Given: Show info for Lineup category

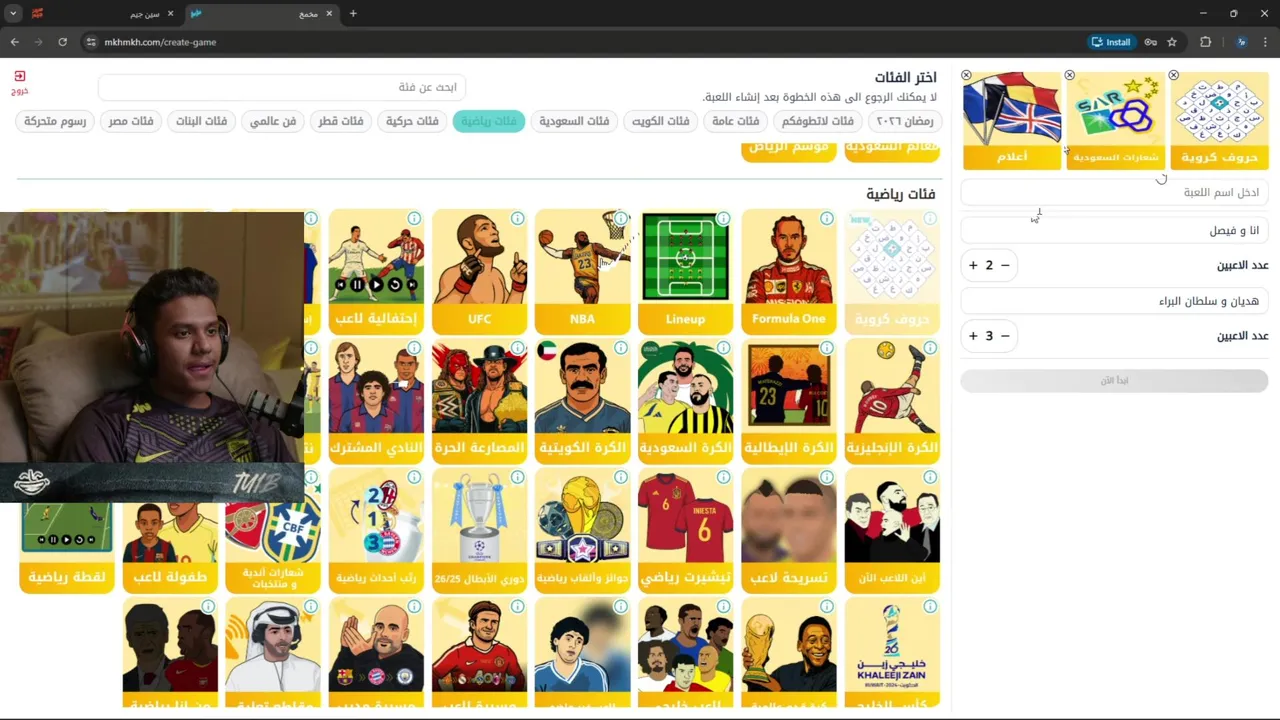Looking at the screenshot, I should 724,218.
